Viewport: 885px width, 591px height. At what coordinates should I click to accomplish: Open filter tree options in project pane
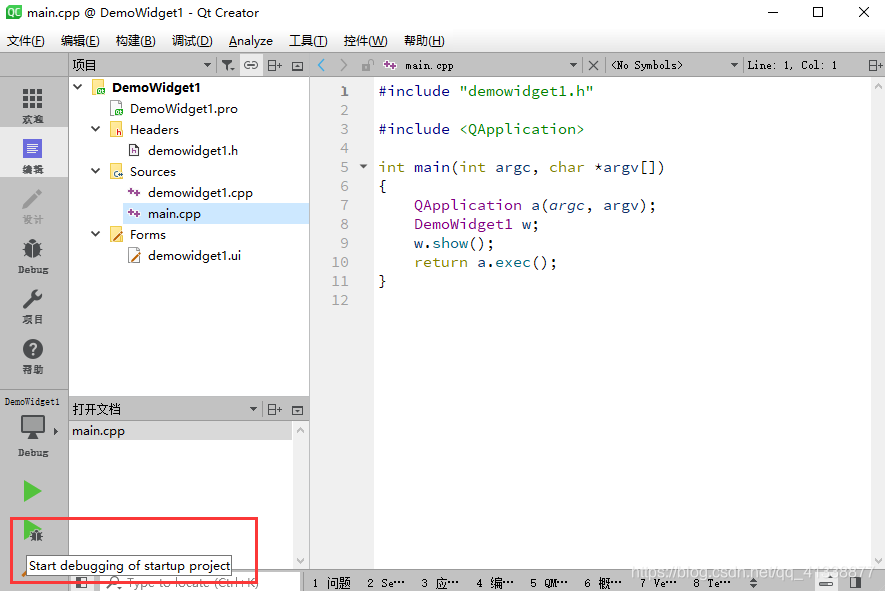227,65
